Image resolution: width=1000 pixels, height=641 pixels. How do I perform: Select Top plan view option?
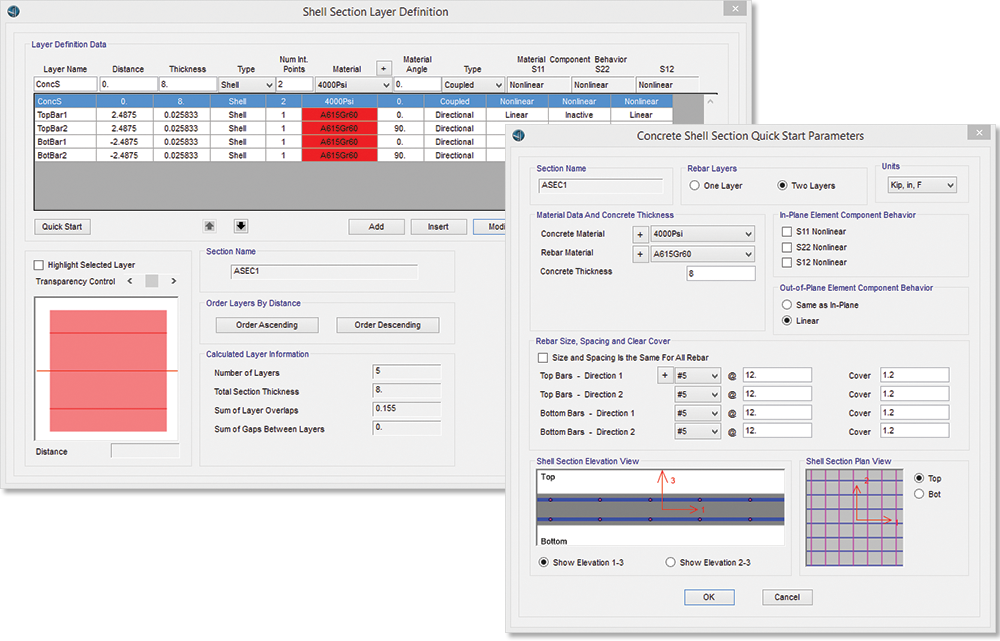[919, 478]
